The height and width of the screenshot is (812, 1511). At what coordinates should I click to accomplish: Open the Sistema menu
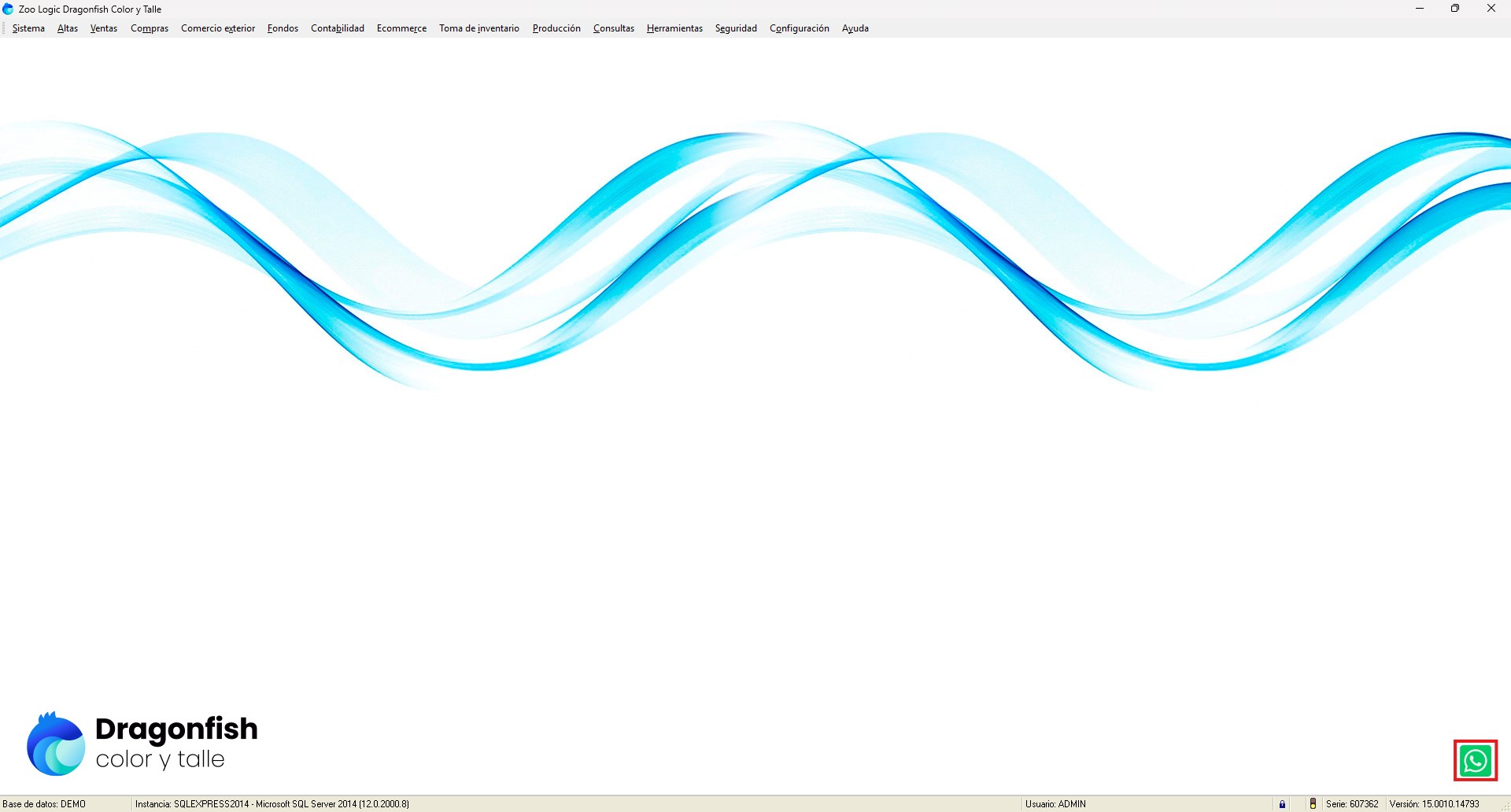(x=28, y=28)
